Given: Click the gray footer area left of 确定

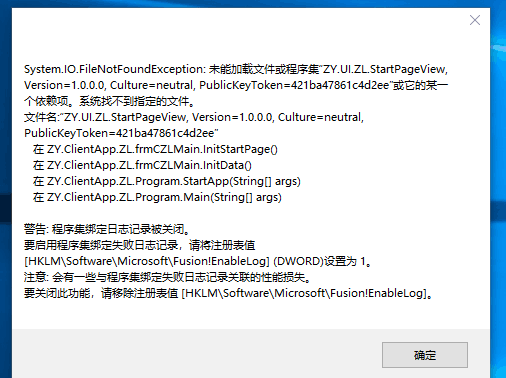Looking at the screenshot, I should coord(197,353).
